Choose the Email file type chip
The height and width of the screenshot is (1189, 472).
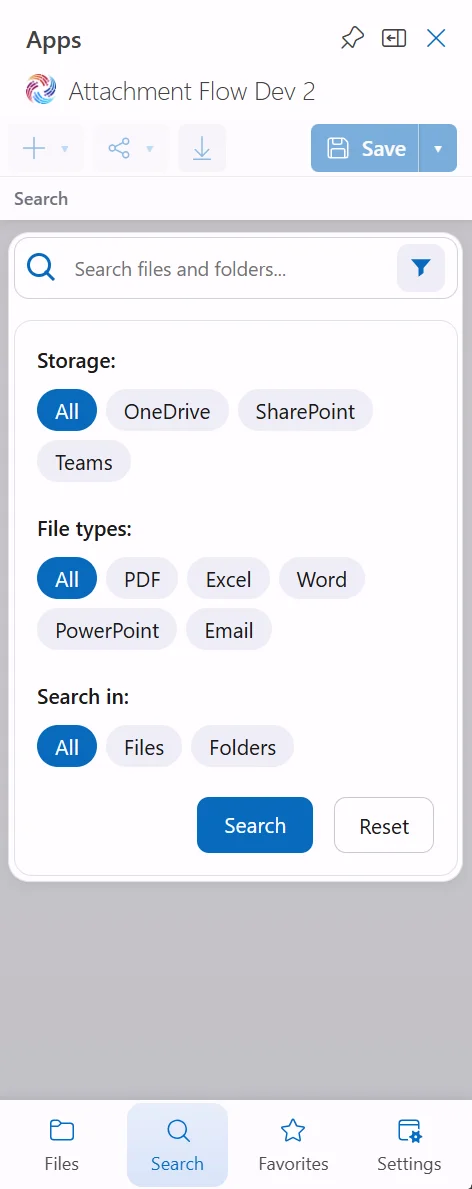point(228,629)
